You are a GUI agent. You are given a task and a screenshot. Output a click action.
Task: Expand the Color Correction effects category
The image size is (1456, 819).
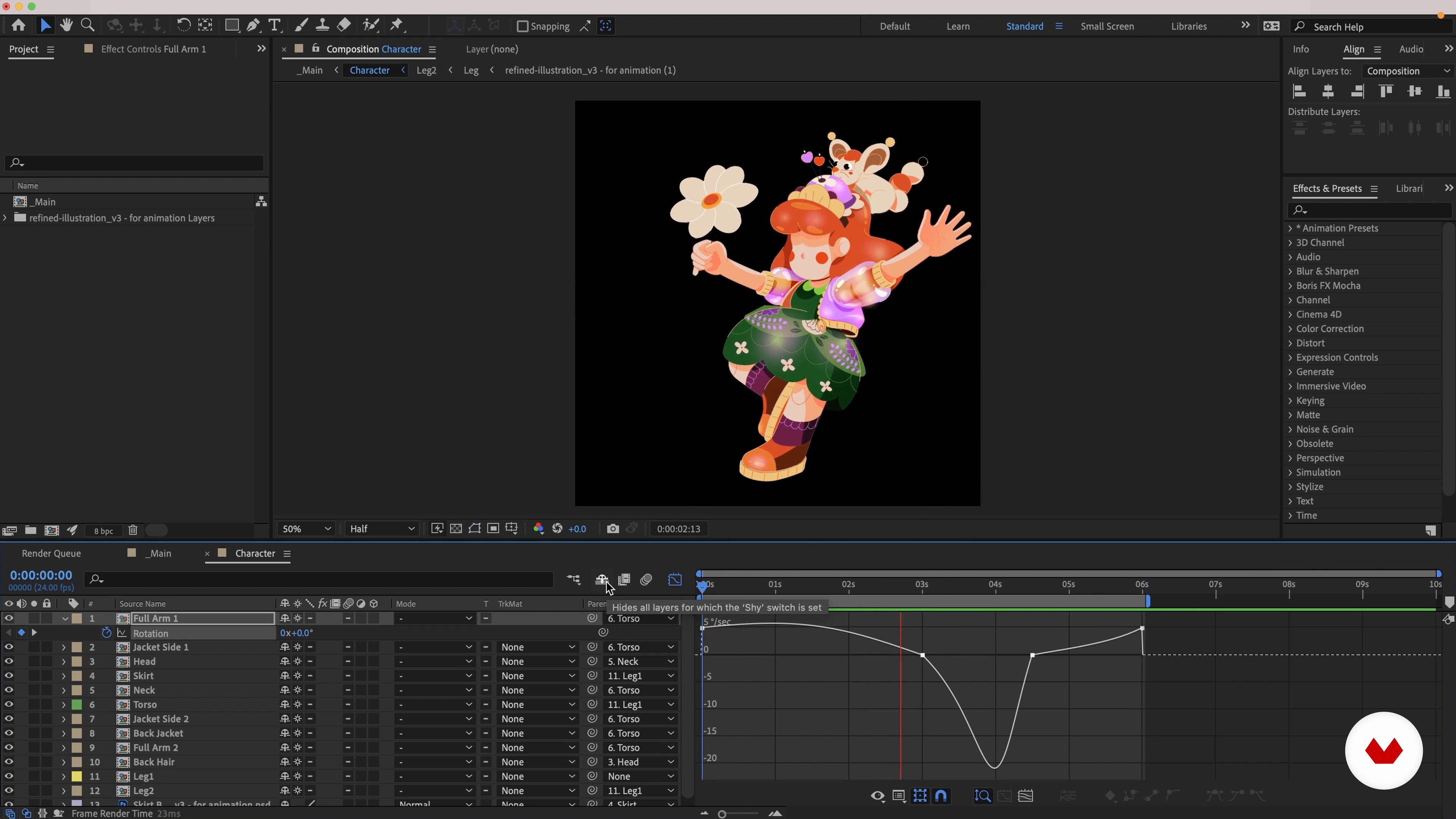click(1290, 329)
